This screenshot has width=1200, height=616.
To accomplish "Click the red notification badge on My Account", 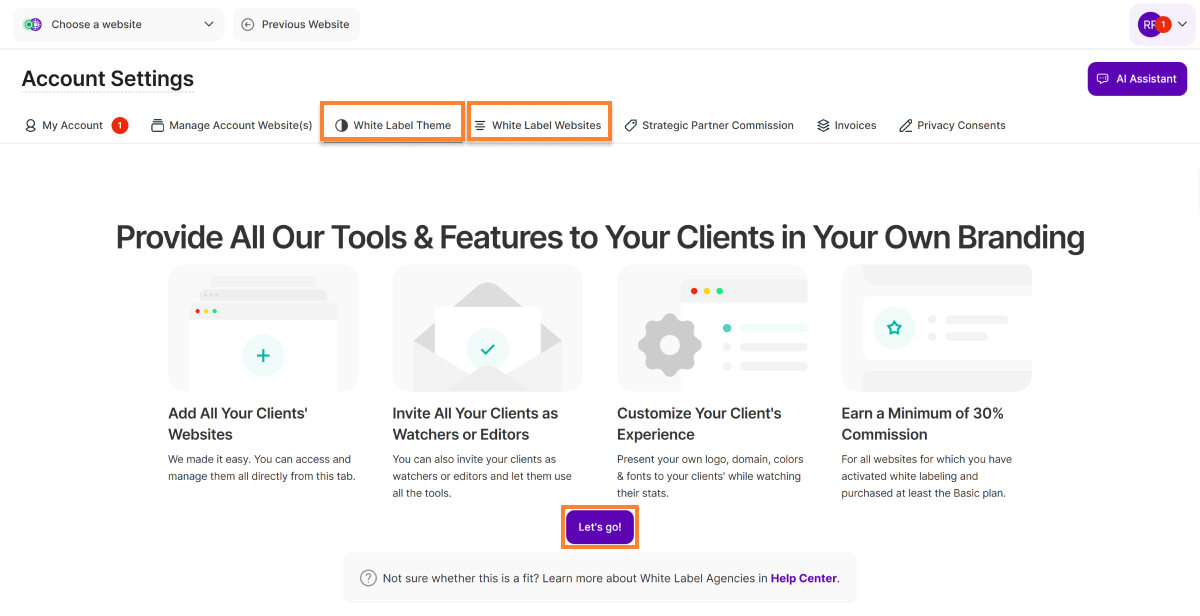I will click(x=120, y=125).
